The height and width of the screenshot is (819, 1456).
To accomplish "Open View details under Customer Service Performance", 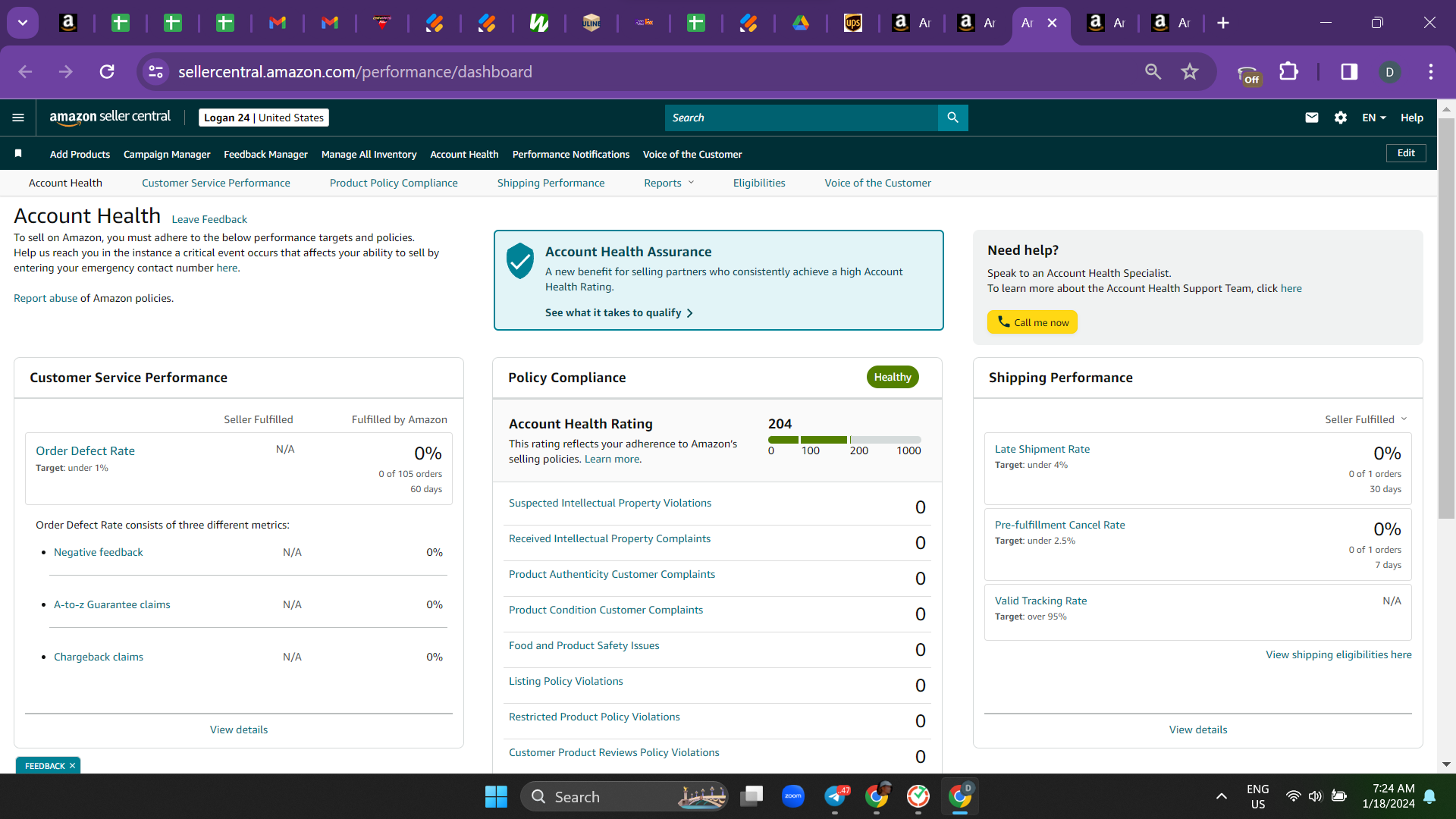I will (239, 730).
